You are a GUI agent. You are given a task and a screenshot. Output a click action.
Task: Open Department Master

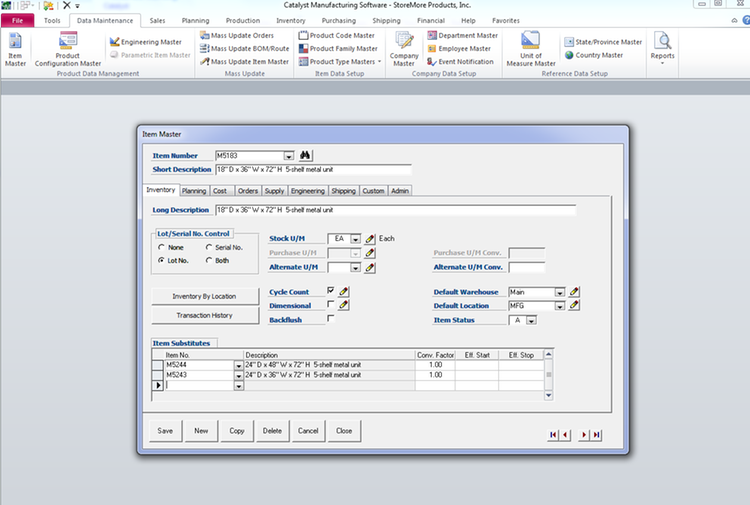(x=463, y=35)
